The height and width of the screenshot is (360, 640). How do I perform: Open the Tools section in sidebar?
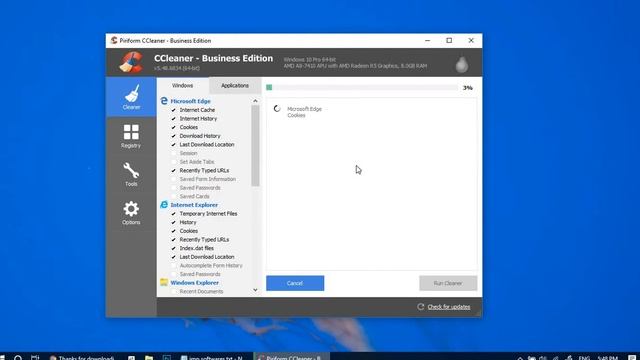point(131,175)
